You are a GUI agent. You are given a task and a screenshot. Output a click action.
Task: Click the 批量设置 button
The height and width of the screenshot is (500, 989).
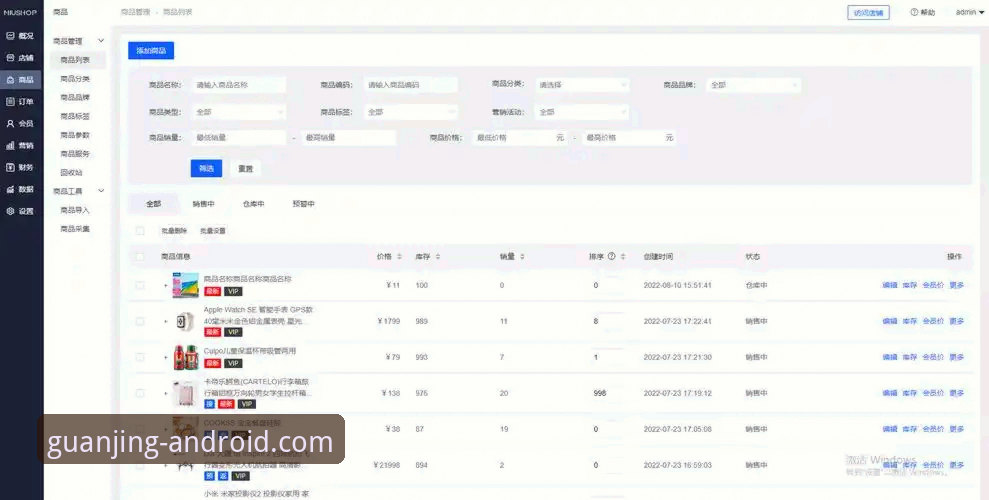pyautogui.click(x=213, y=231)
